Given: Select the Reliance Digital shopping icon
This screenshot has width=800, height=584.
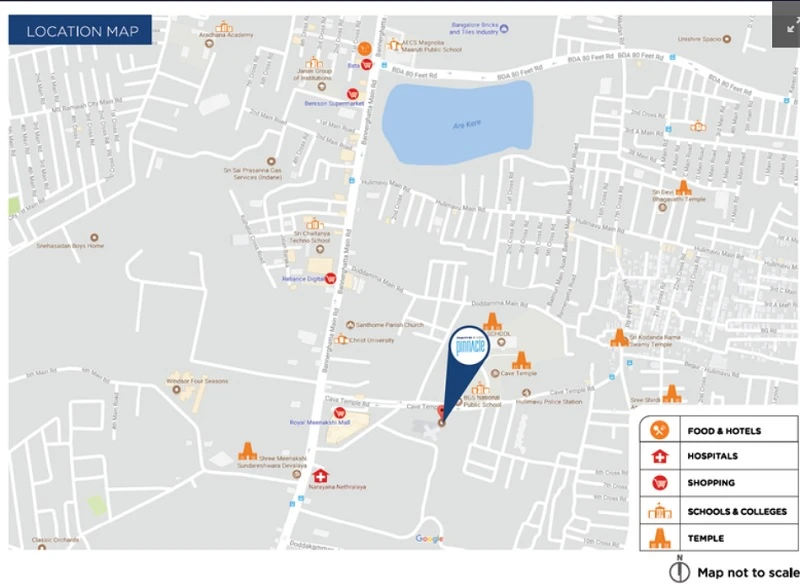Looking at the screenshot, I should [x=329, y=279].
